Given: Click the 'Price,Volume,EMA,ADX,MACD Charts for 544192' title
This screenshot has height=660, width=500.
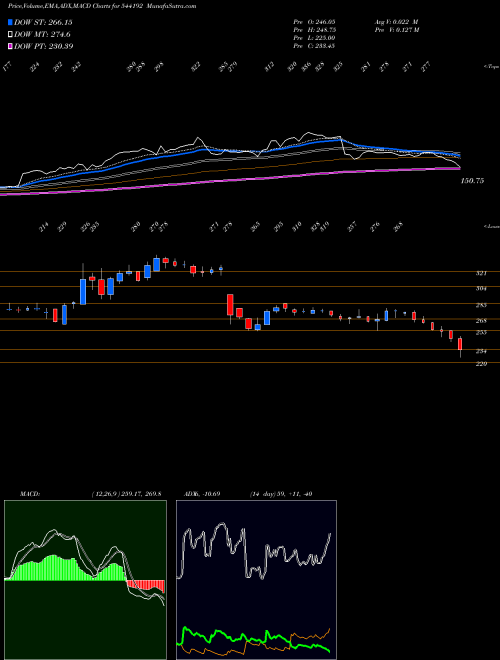Looking at the screenshot, I should (74, 7).
